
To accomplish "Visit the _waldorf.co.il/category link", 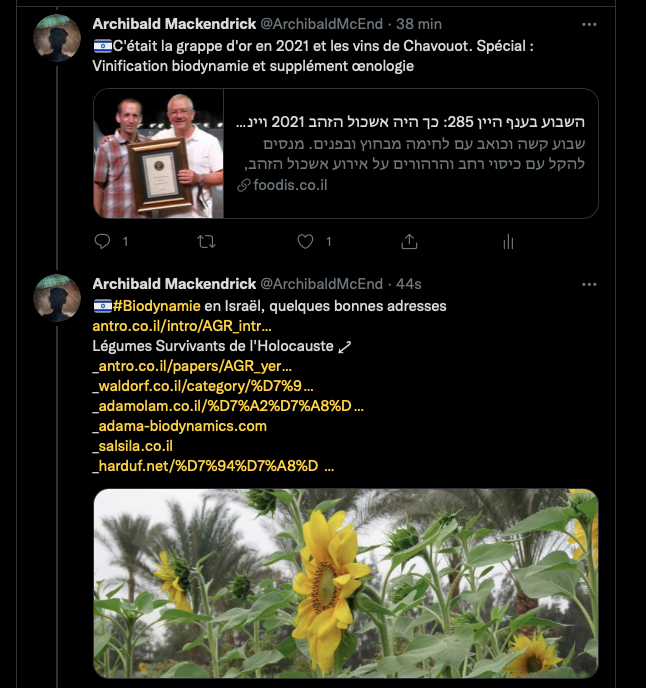I will (x=203, y=386).
